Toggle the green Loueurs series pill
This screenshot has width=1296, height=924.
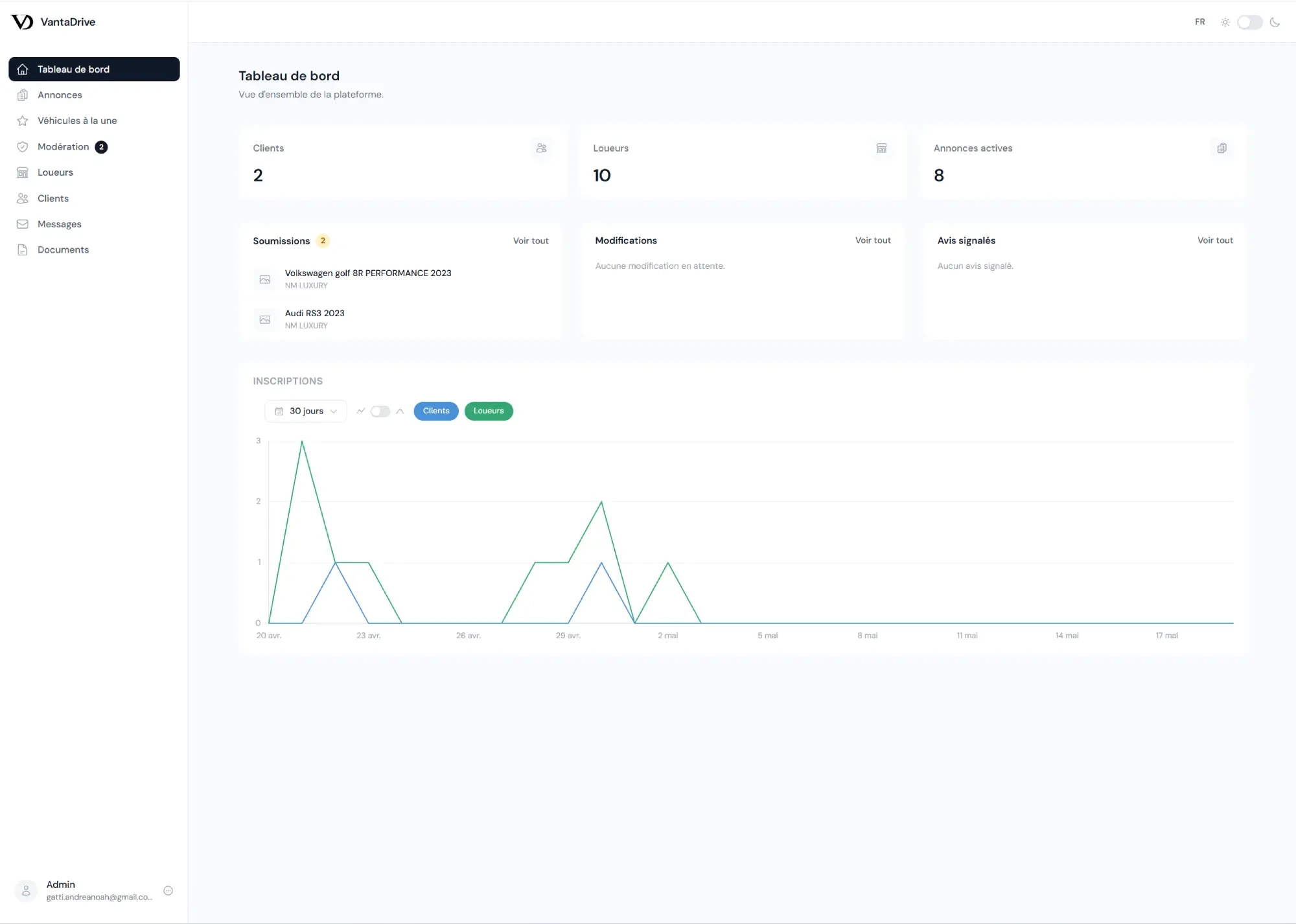pyautogui.click(x=489, y=411)
